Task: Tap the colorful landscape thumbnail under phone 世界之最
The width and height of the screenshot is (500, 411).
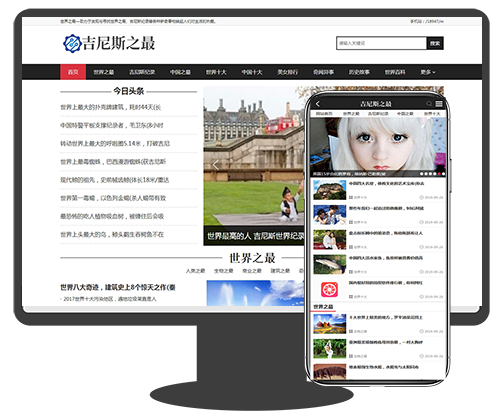Action: tap(330, 324)
